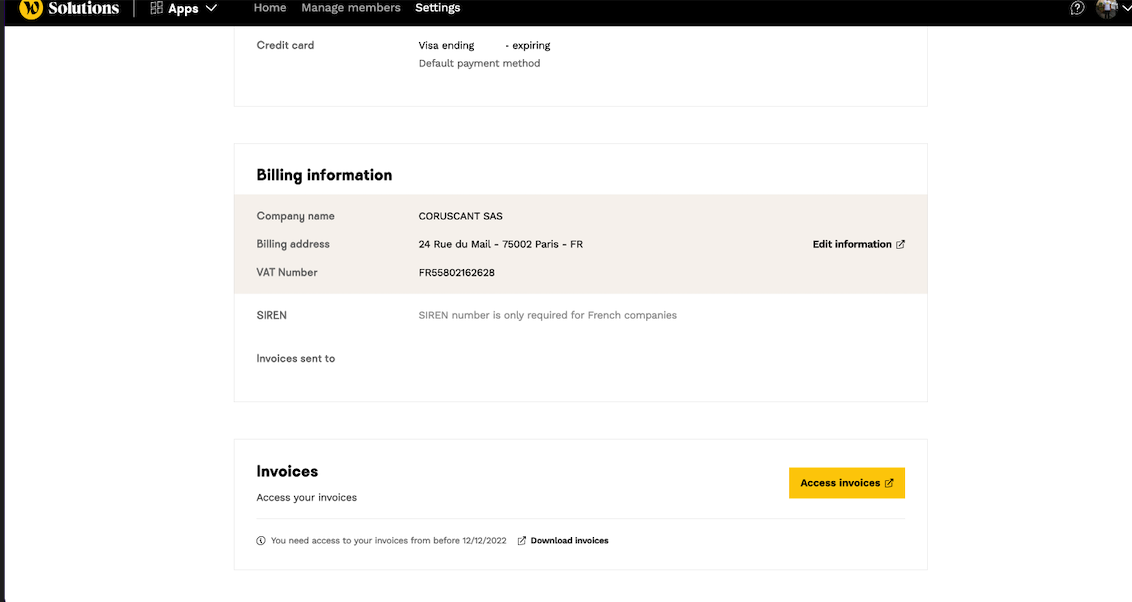Click the CORUSCANT SAS company name value
Viewport: 1132px width, 602px height.
tap(460, 216)
